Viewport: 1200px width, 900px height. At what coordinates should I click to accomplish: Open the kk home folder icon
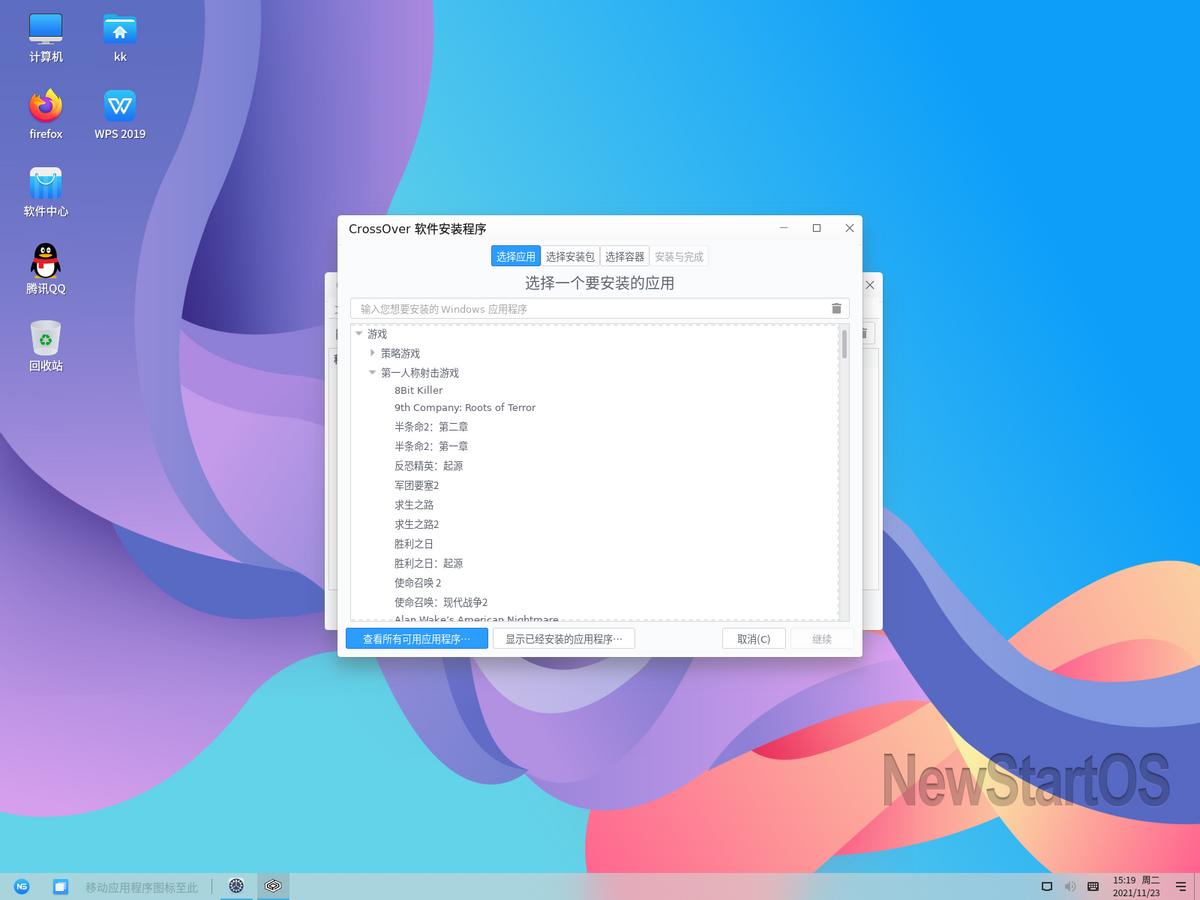120,38
